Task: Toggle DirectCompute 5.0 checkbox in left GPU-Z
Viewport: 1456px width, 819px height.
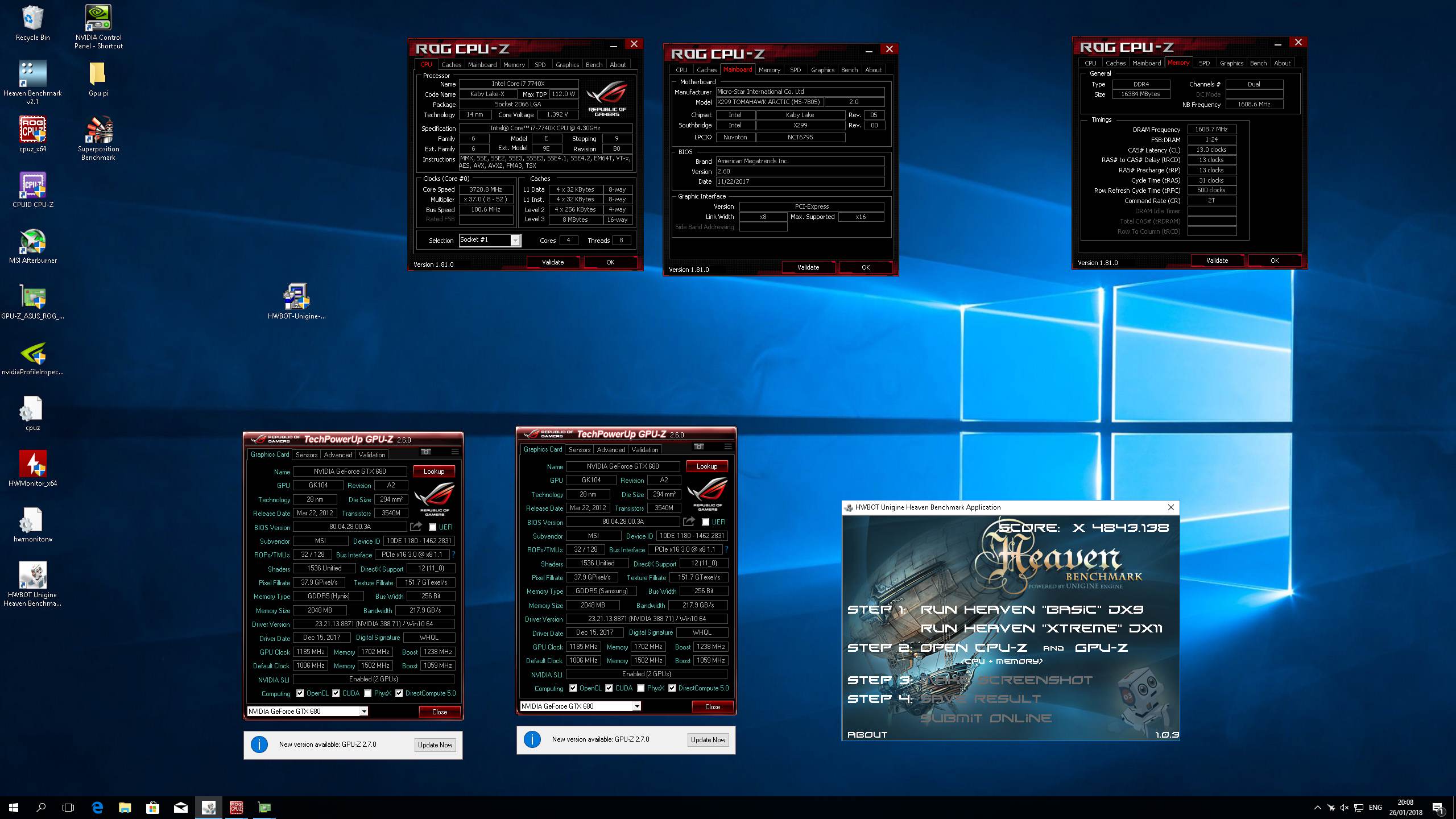Action: (399, 693)
